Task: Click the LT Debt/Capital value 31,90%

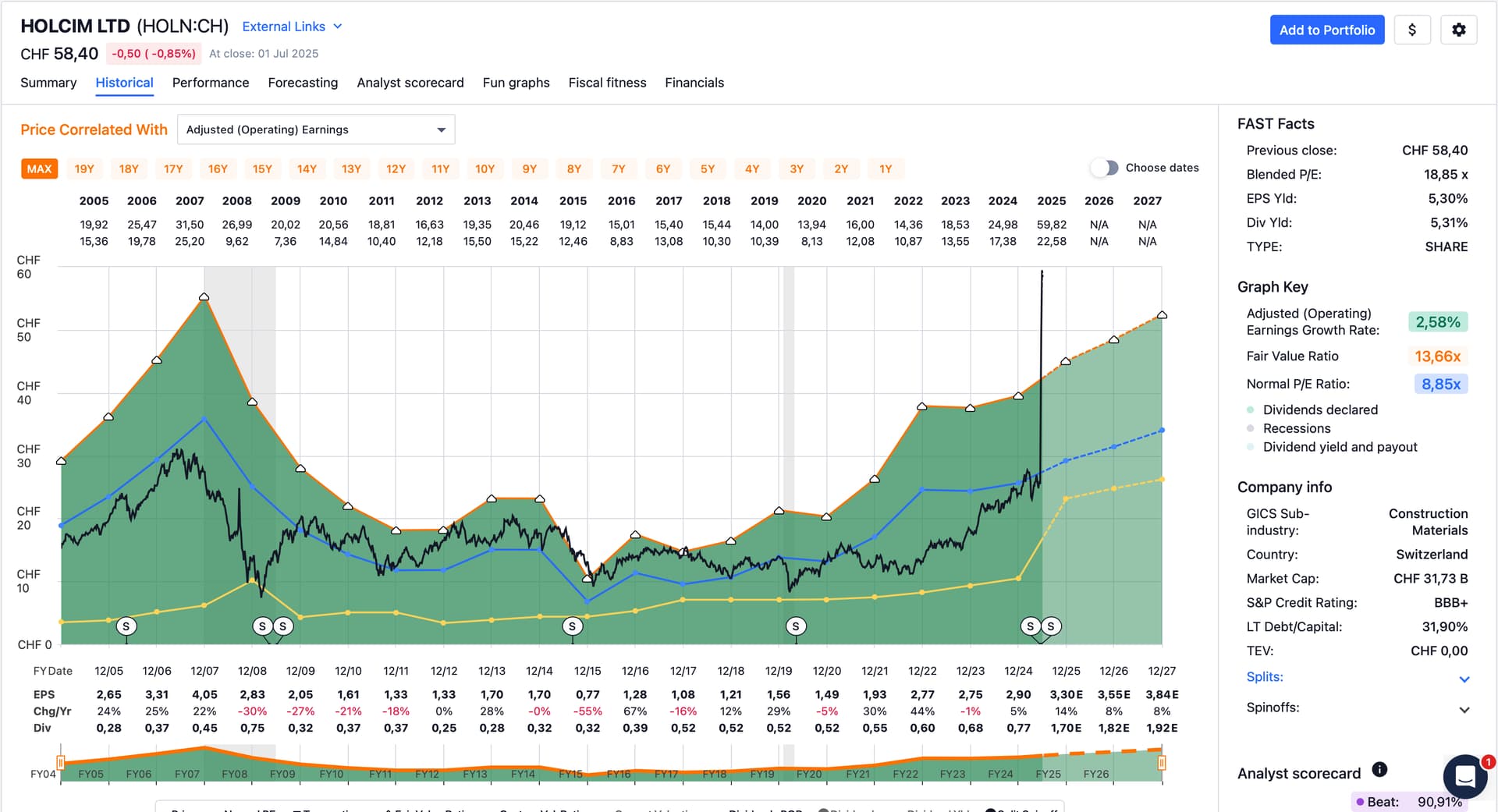Action: [x=1445, y=627]
